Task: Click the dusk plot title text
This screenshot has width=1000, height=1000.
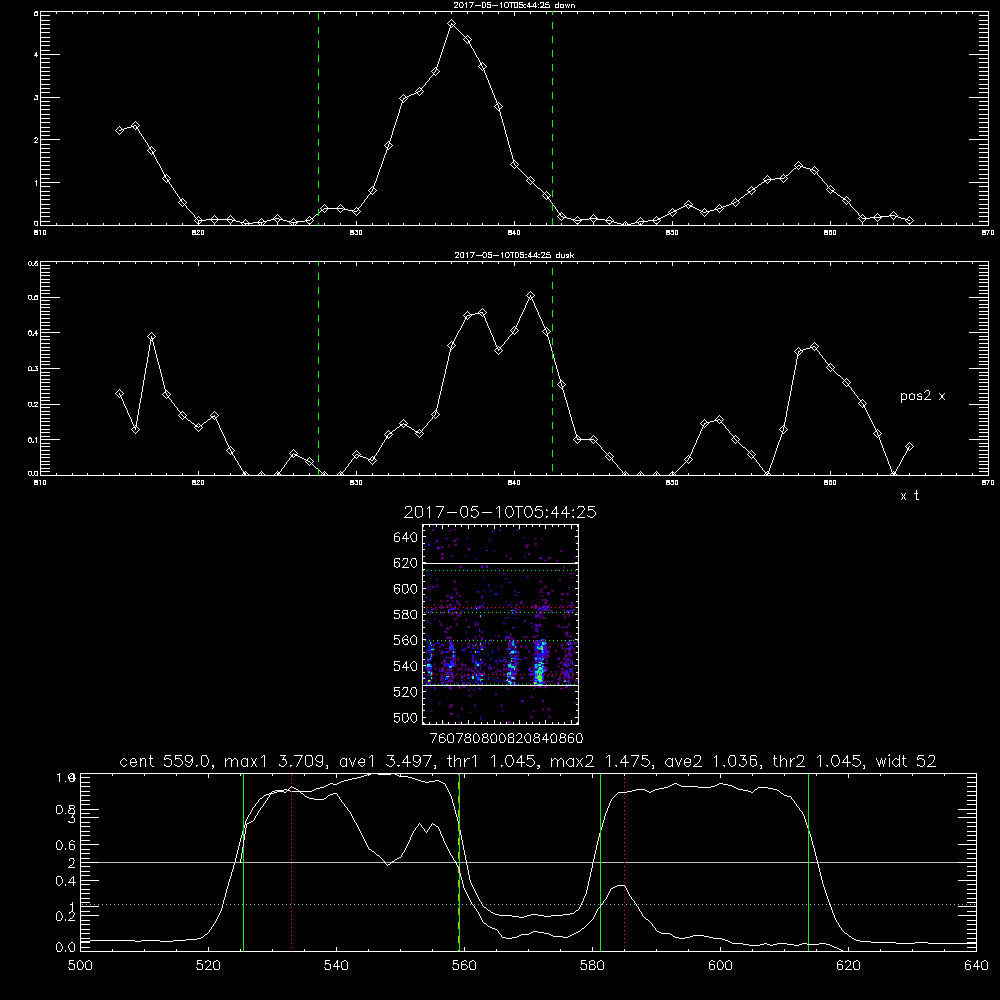Action: coord(514,255)
